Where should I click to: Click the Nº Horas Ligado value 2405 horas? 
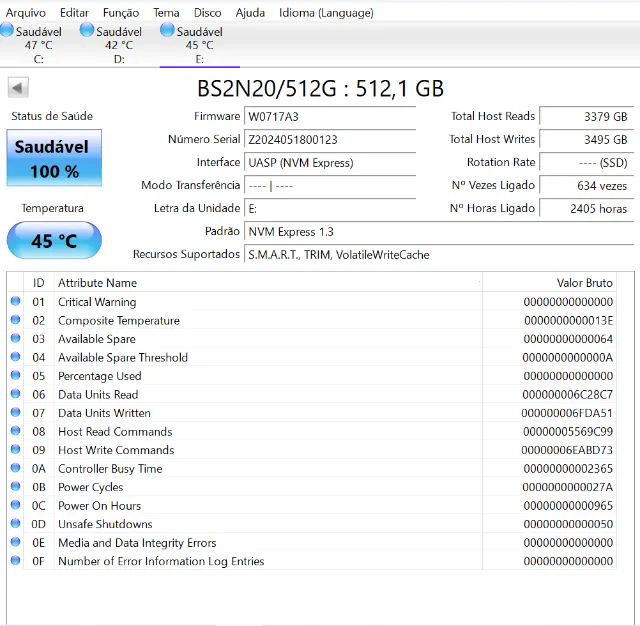click(587, 209)
